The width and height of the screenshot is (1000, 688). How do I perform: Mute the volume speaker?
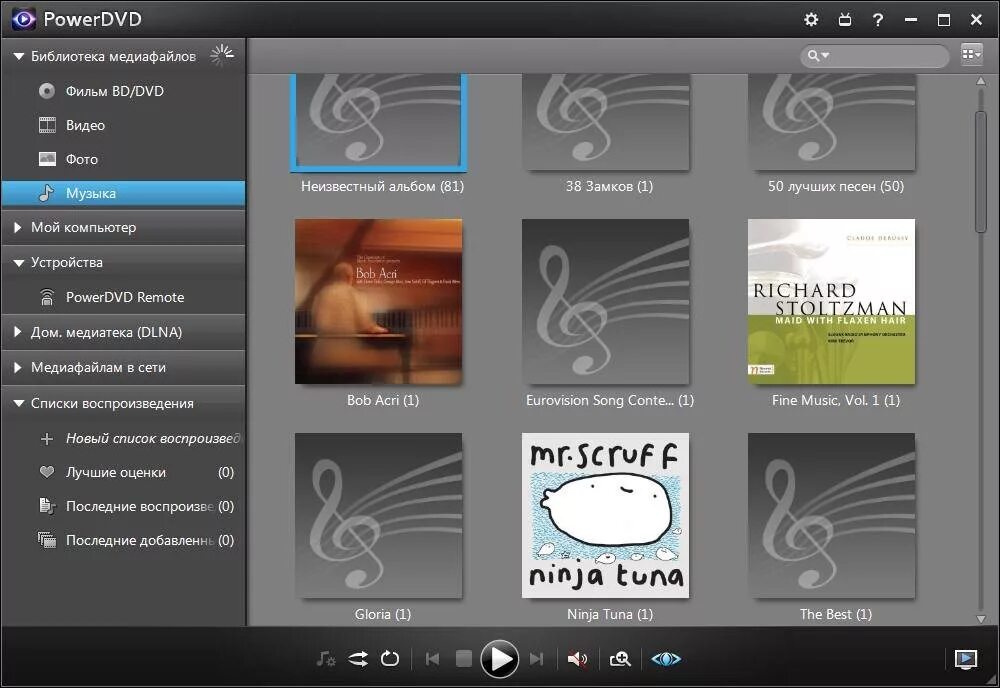(x=577, y=659)
